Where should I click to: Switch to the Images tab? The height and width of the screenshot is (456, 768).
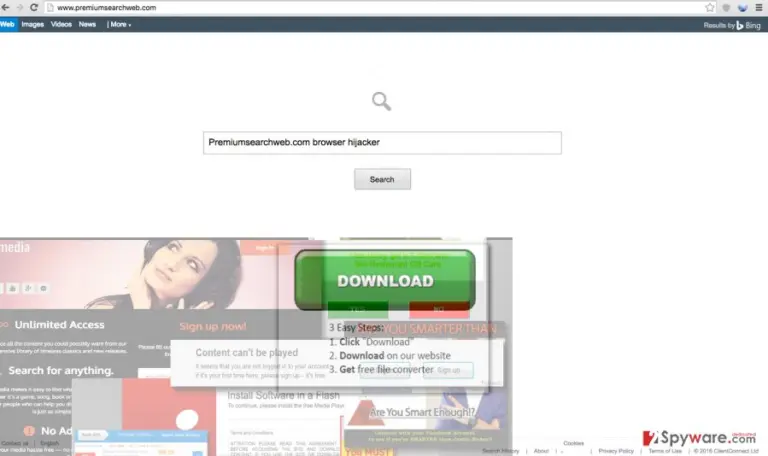[x=33, y=24]
